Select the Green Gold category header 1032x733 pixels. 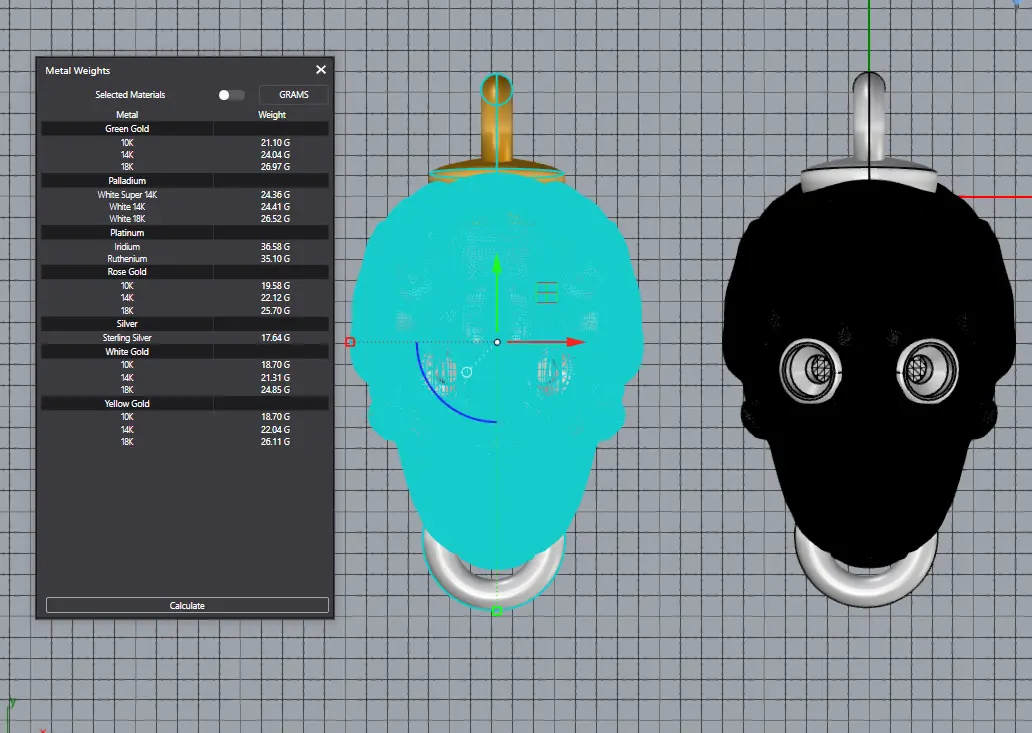point(127,129)
